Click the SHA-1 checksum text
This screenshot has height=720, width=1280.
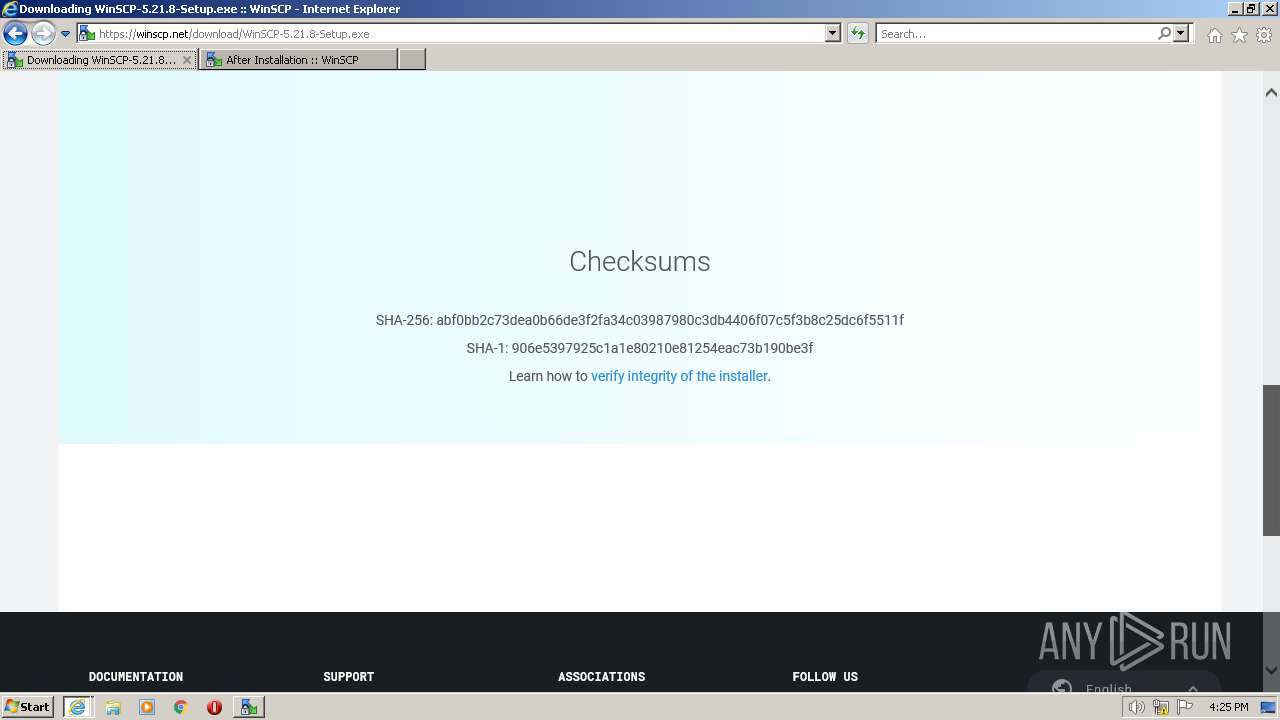tap(640, 348)
